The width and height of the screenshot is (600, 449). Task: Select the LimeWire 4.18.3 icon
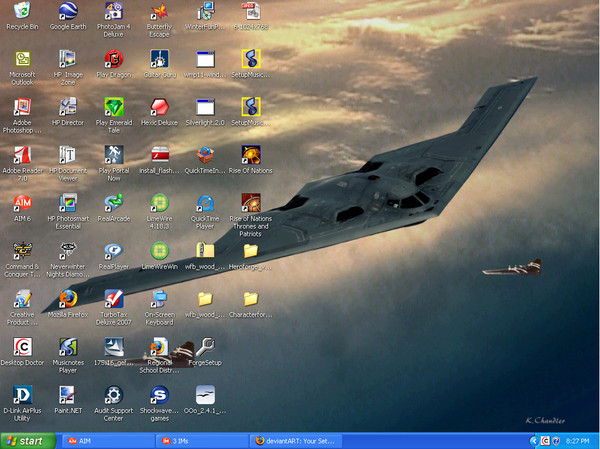(160, 203)
